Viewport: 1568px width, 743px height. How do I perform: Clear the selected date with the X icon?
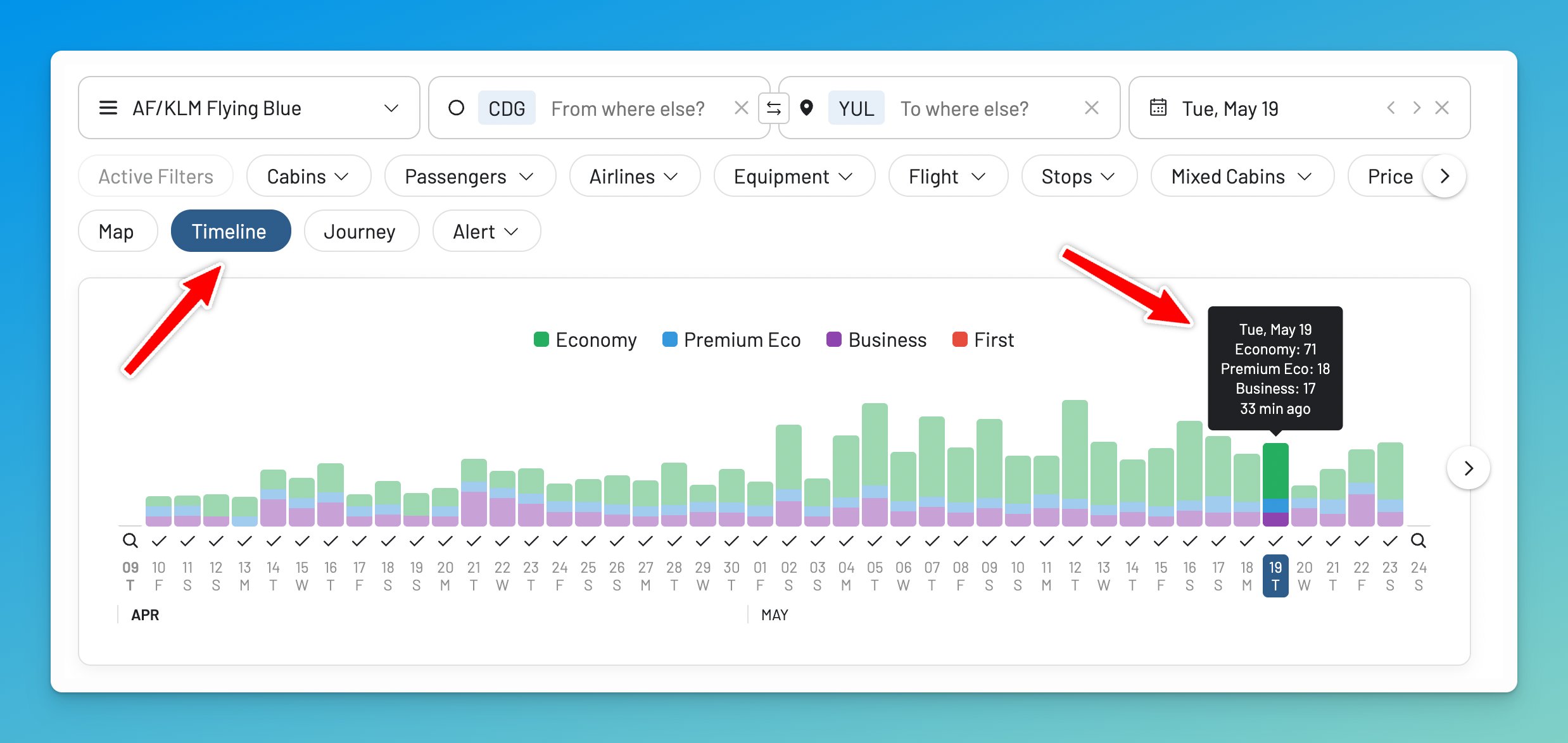click(x=1442, y=108)
